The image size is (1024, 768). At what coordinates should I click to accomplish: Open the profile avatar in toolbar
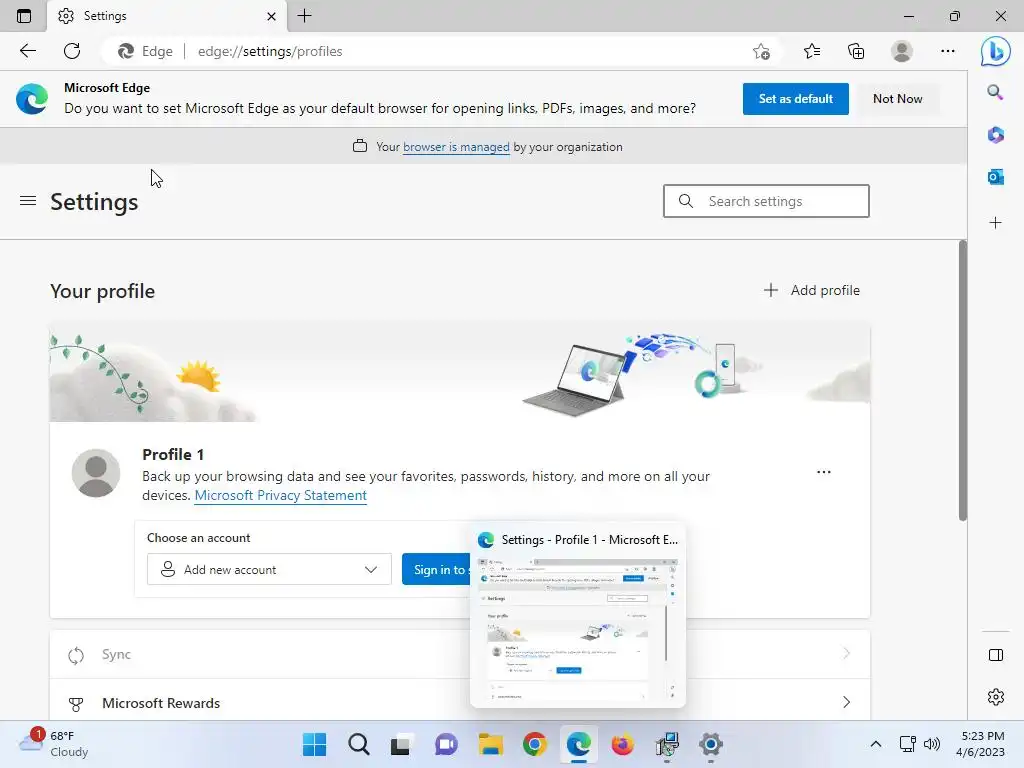coord(902,51)
